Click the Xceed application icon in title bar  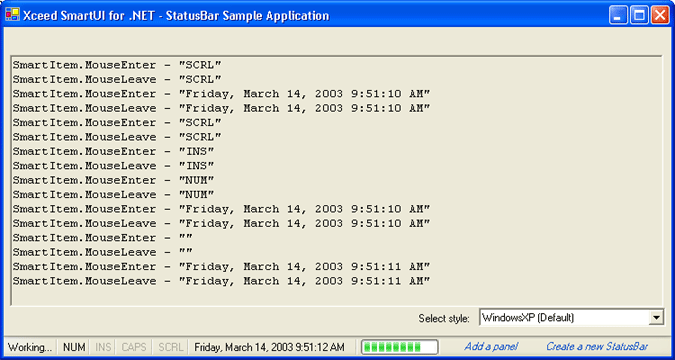click(x=12, y=15)
